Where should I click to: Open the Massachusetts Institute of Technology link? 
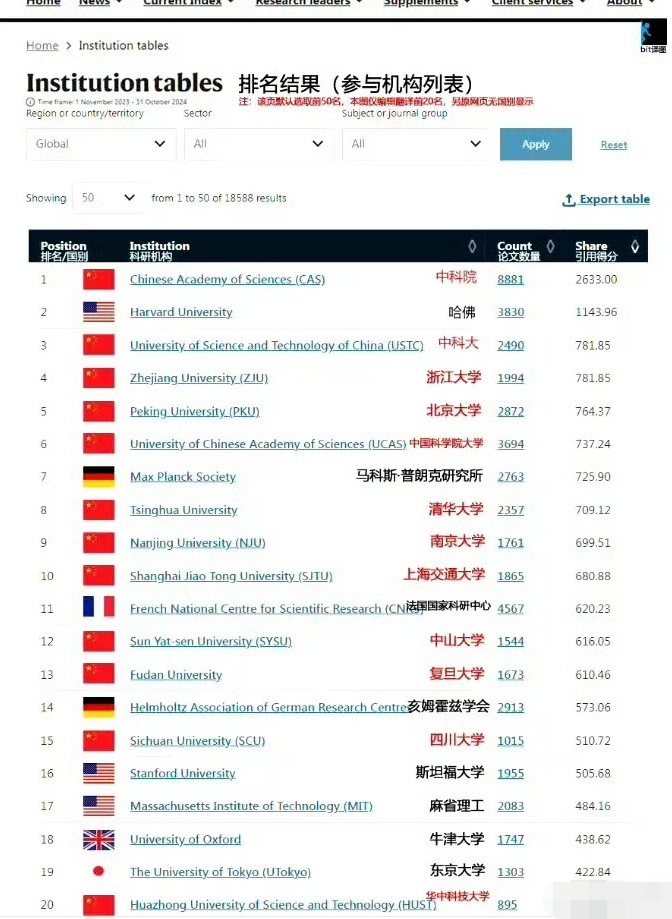[x=251, y=806]
